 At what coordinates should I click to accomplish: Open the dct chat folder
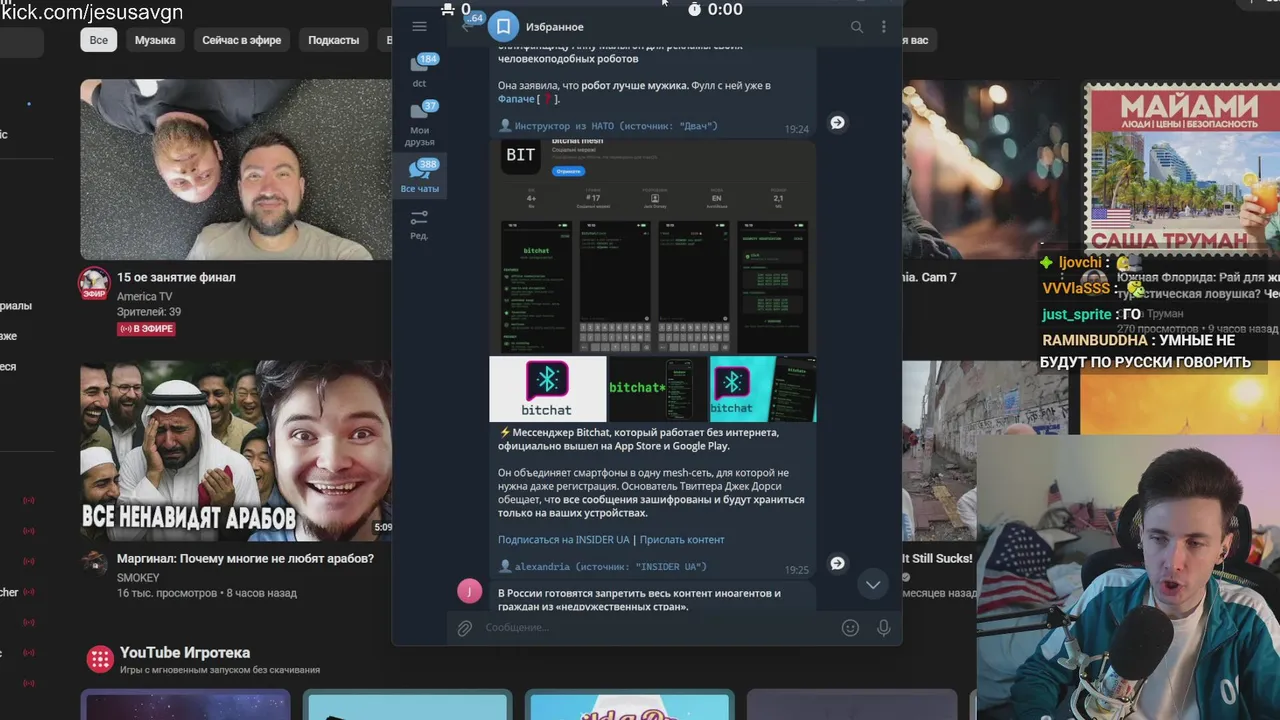(x=420, y=70)
